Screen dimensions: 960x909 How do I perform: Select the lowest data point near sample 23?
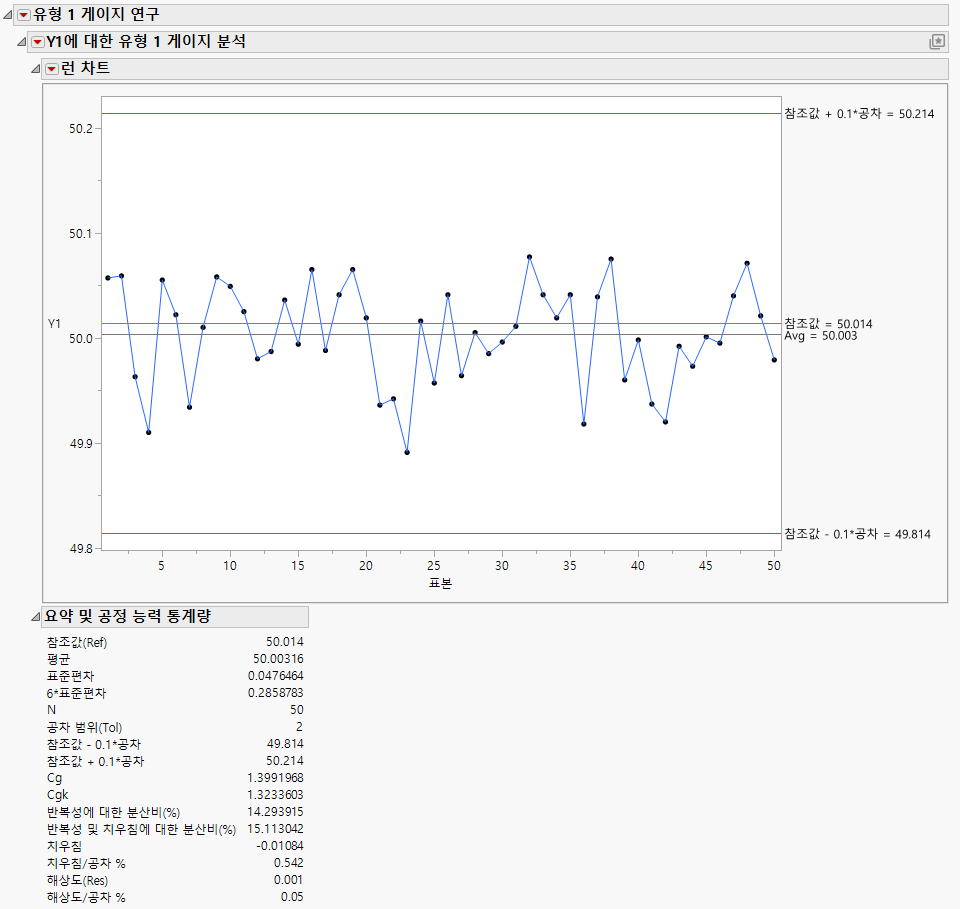408,452
